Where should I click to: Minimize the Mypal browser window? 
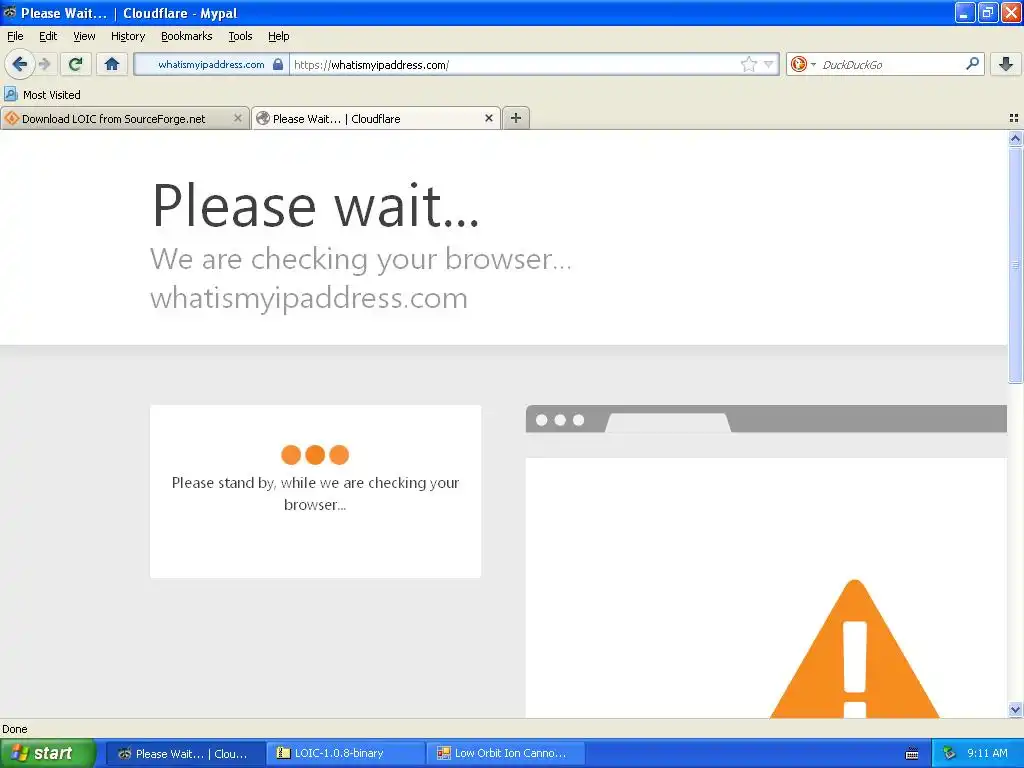(964, 12)
